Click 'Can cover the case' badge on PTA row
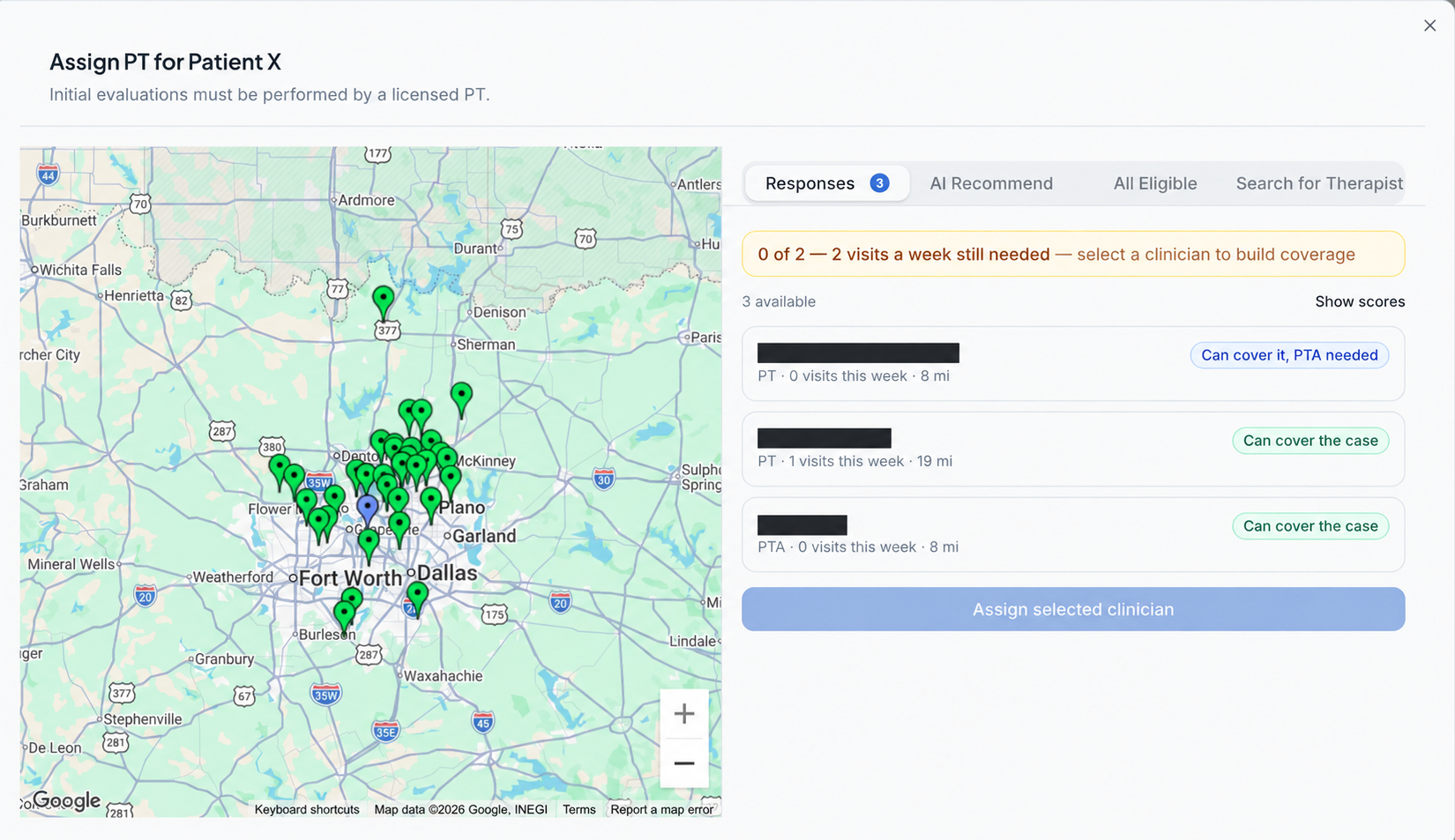 [x=1310, y=526]
